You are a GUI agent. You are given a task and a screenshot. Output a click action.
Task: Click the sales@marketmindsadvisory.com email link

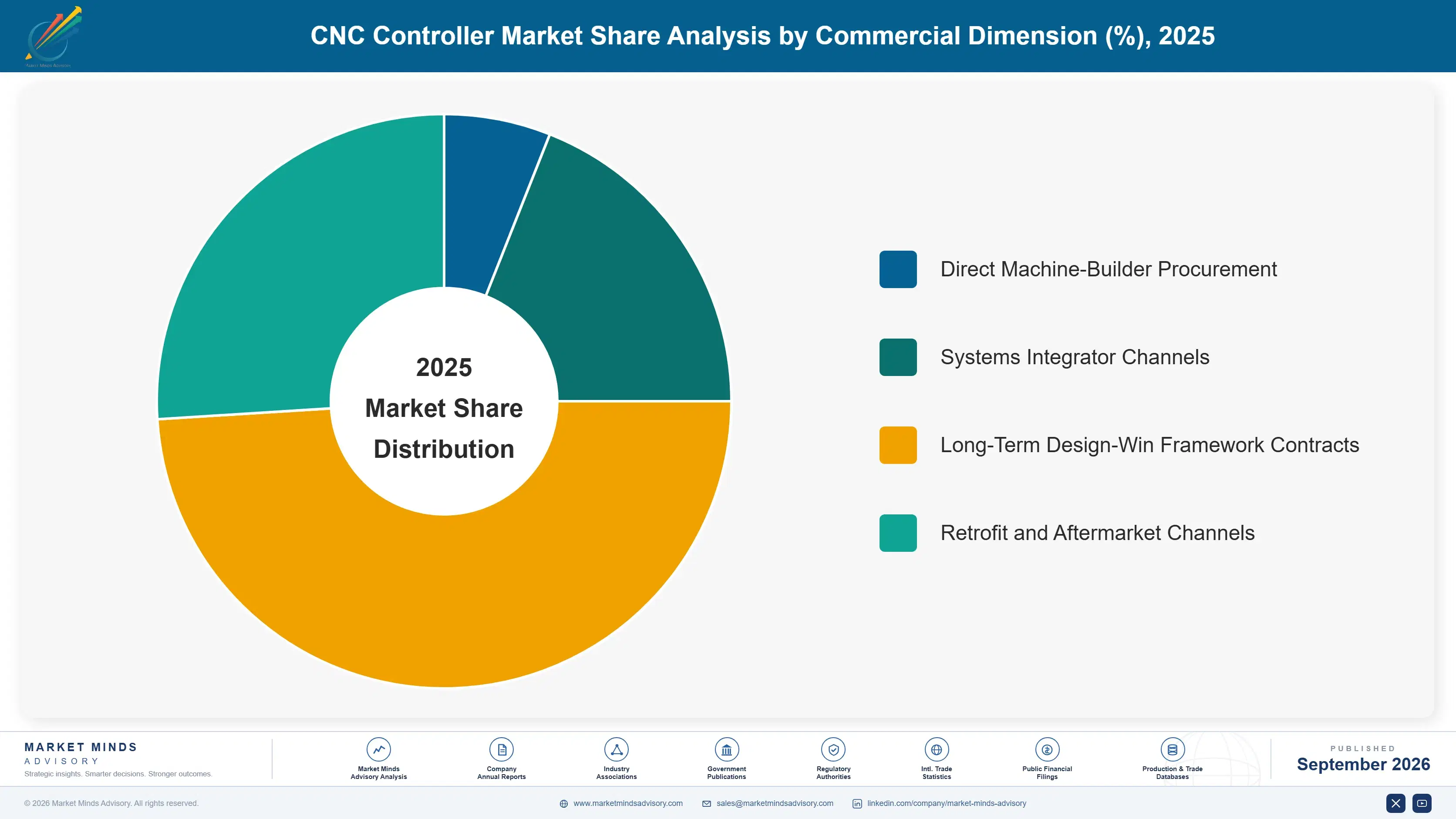775,803
